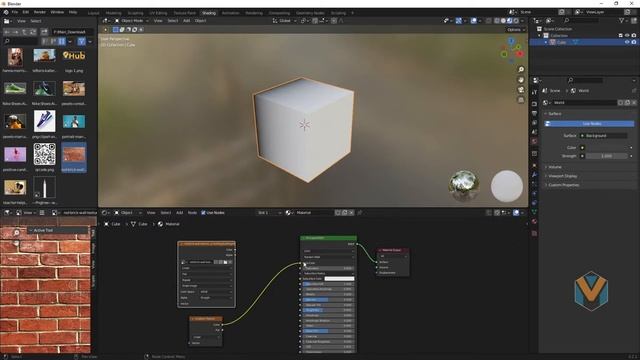640x360 pixels.
Task: Select the QR code image thumbnail
Action: pyautogui.click(x=44, y=154)
